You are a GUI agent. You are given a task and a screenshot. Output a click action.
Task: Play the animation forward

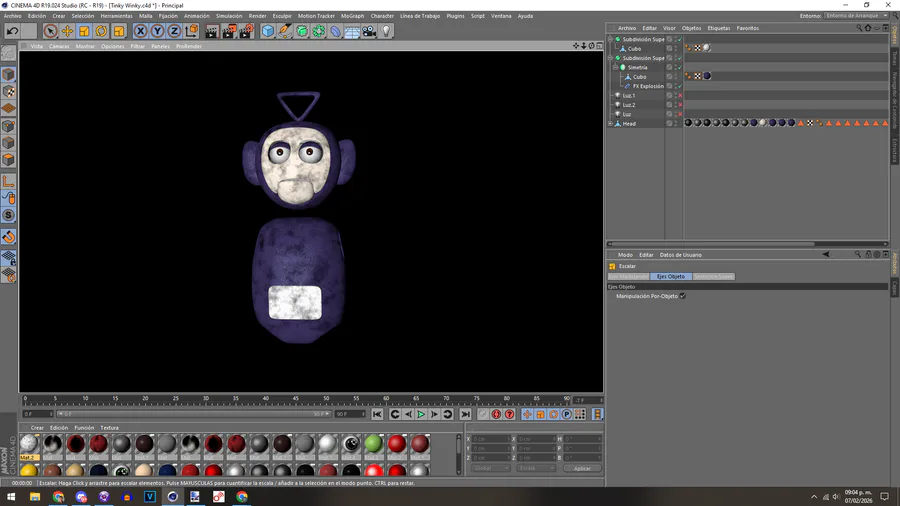(x=421, y=414)
